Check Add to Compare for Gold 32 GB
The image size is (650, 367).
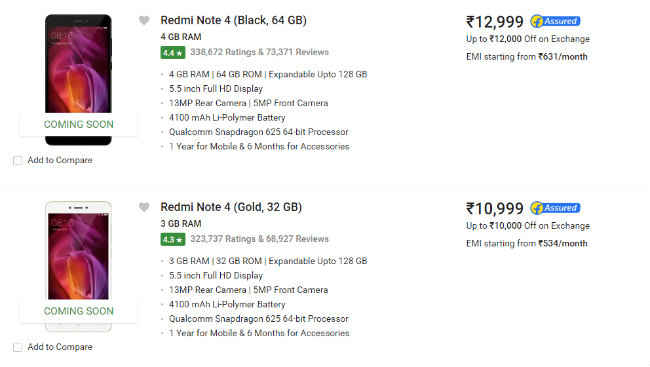[x=17, y=347]
